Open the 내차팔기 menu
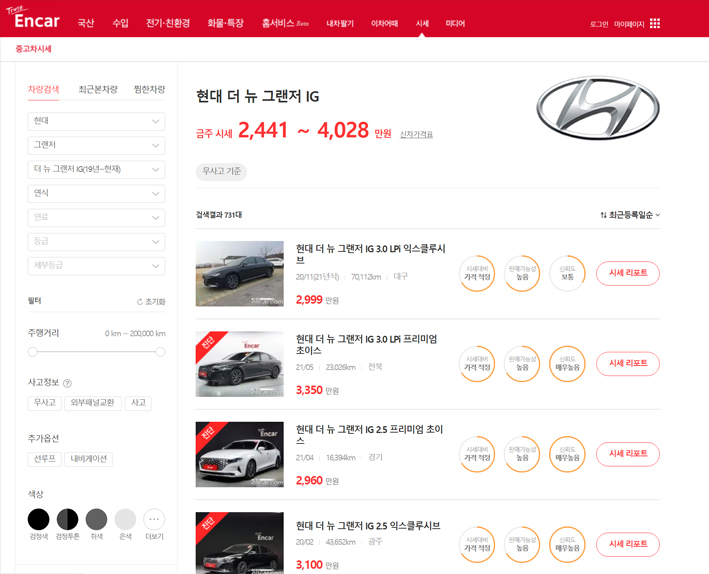The image size is (709, 574). click(340, 24)
